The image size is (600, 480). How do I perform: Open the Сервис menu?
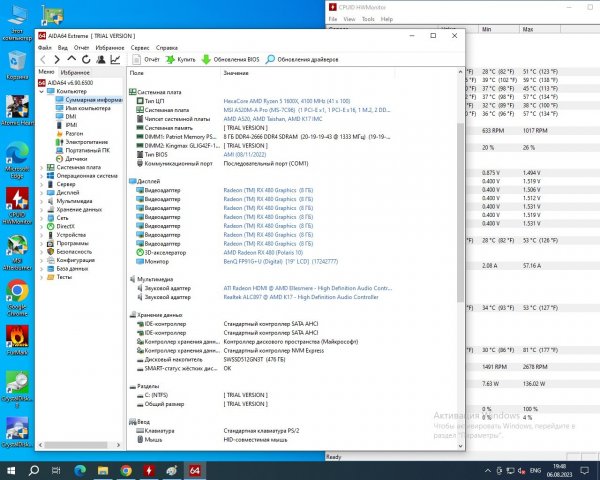pyautogui.click(x=140, y=47)
